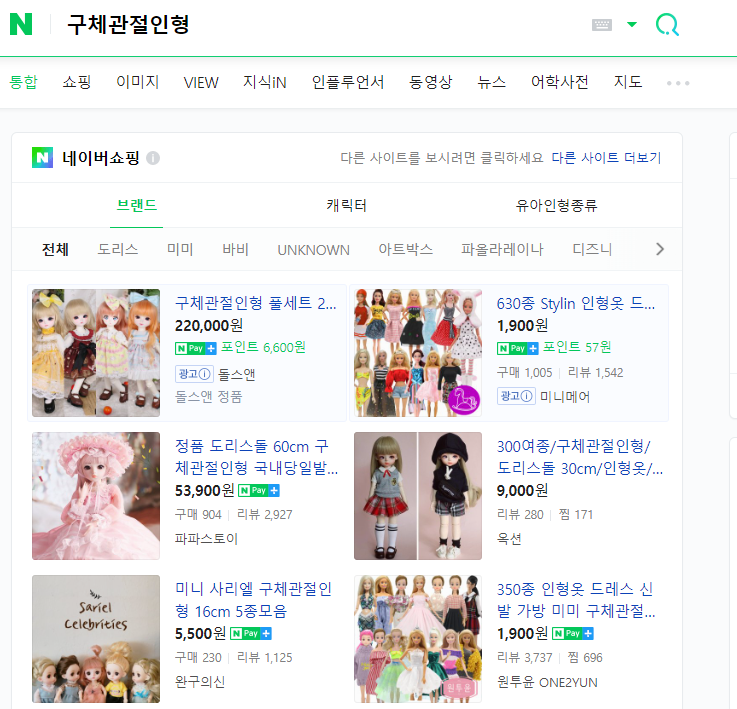Image resolution: width=737 pixels, height=709 pixels.
Task: Filter by UNKNOWN brand
Action: [x=313, y=250]
